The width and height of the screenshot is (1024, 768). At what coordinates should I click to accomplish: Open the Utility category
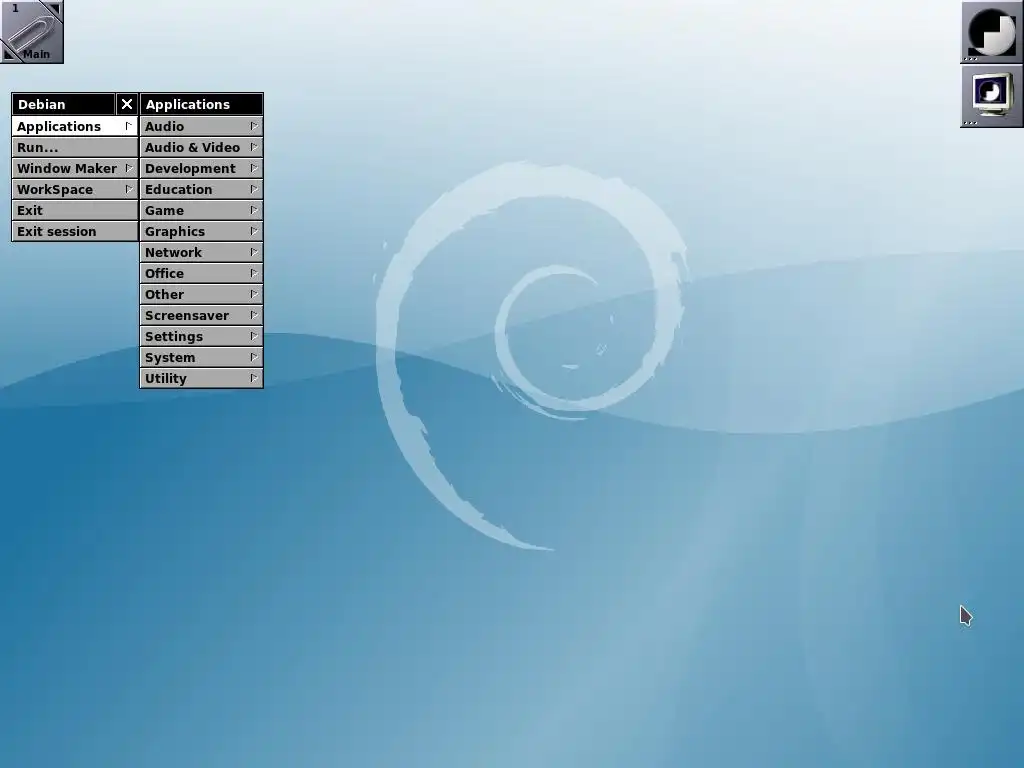(x=201, y=378)
